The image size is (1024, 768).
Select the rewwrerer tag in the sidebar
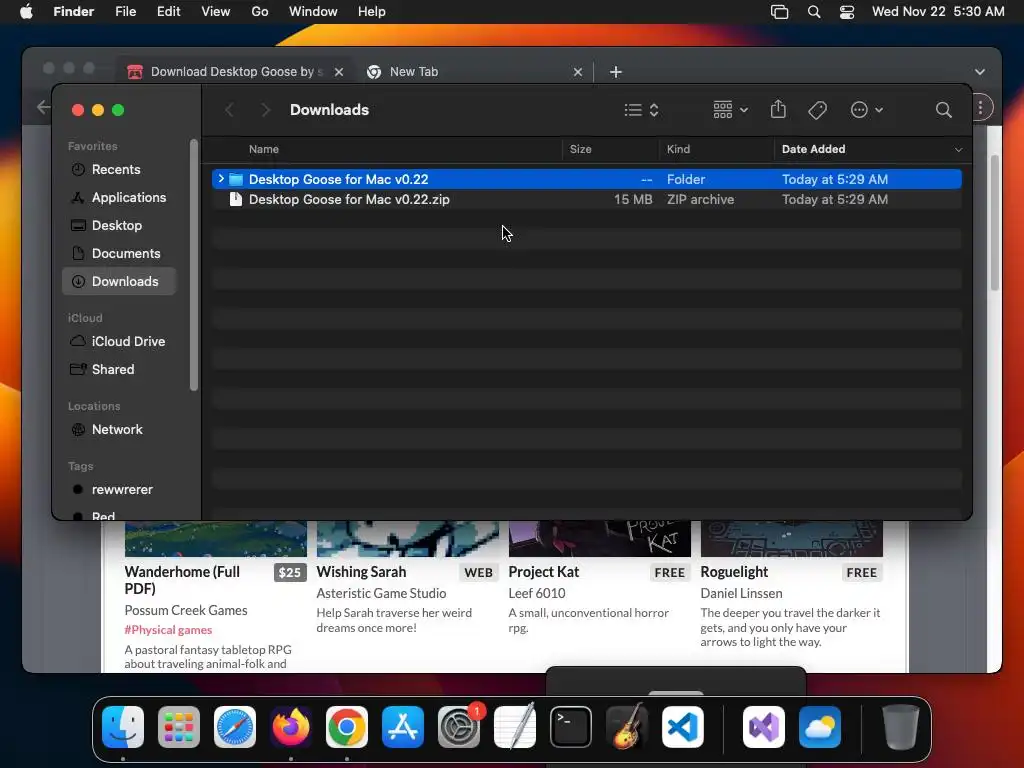[121, 490]
